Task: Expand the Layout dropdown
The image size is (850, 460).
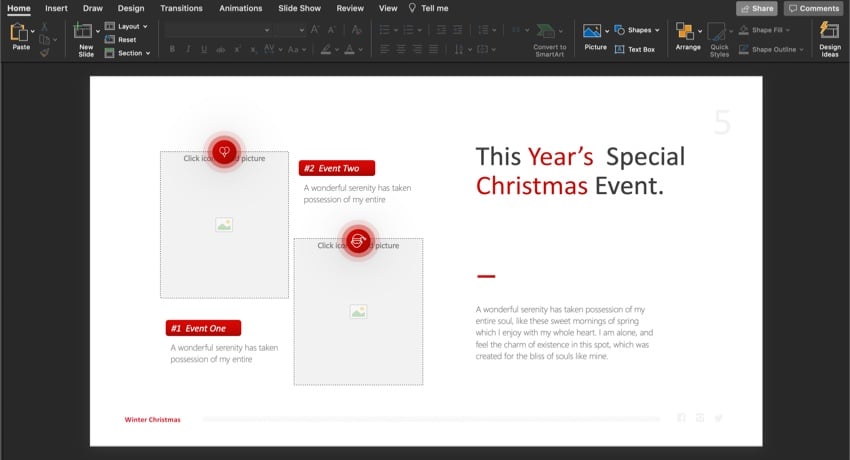Action: [132, 27]
